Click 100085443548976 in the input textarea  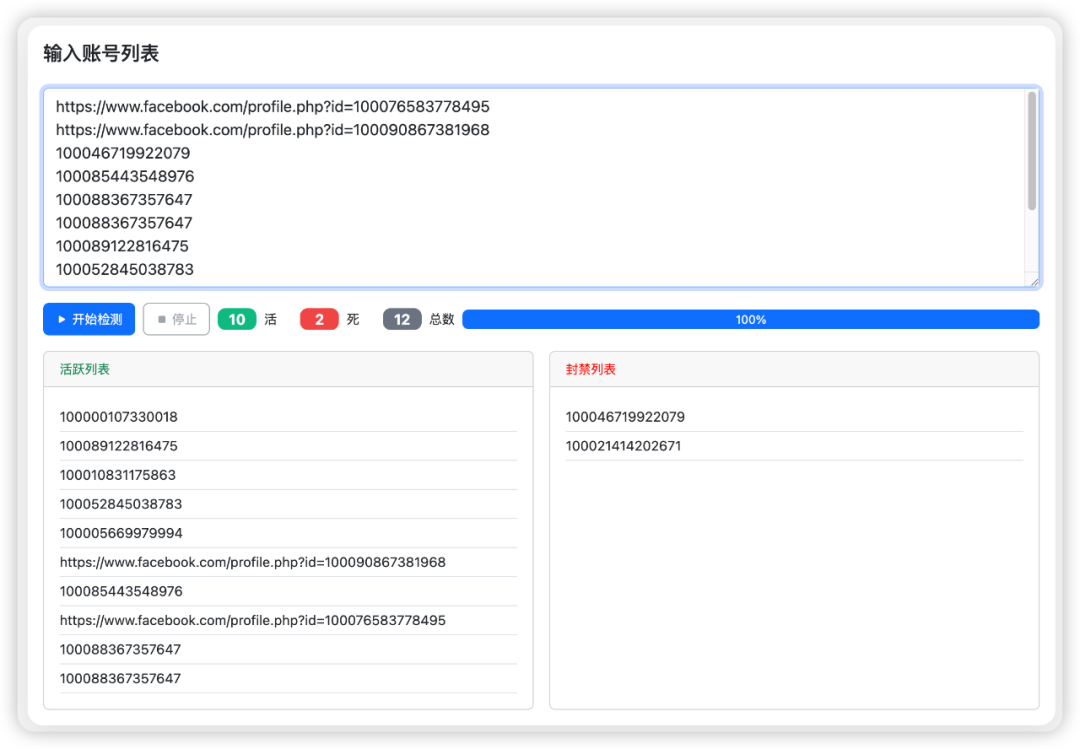125,176
